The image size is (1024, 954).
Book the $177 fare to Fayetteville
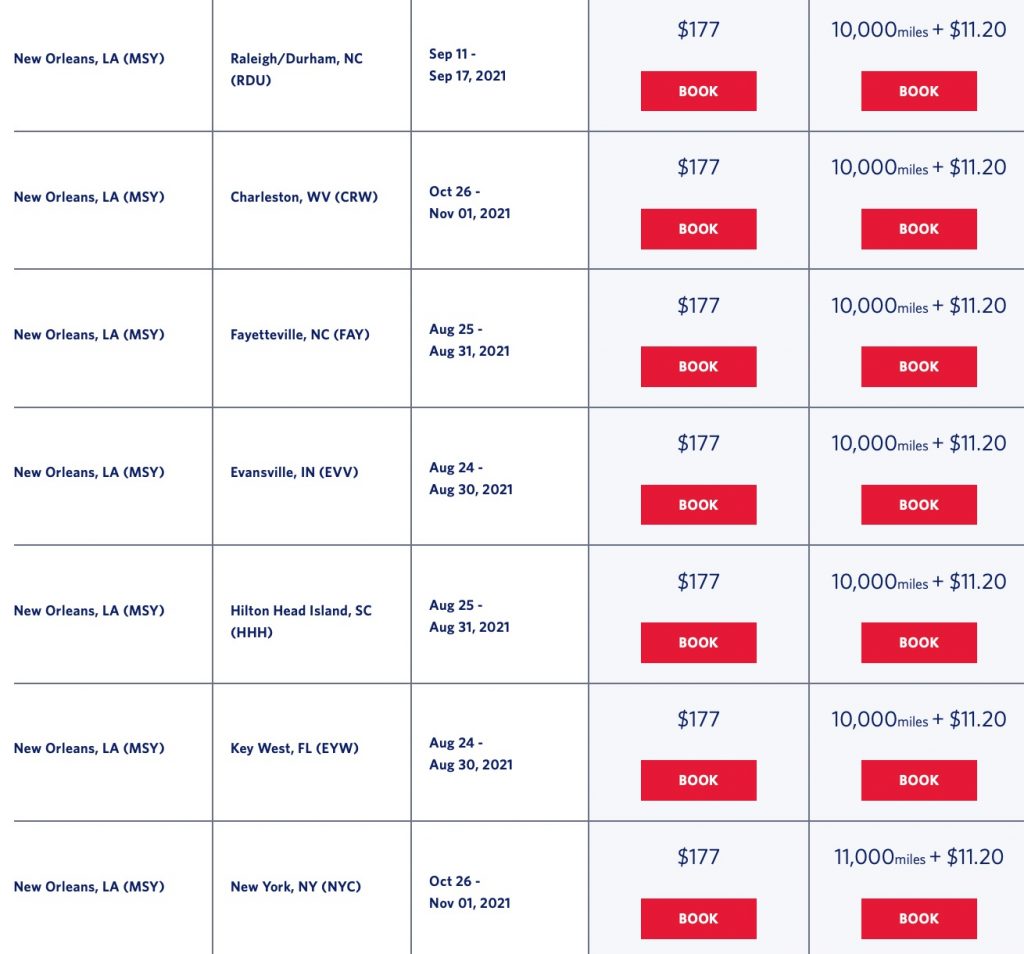click(x=698, y=367)
